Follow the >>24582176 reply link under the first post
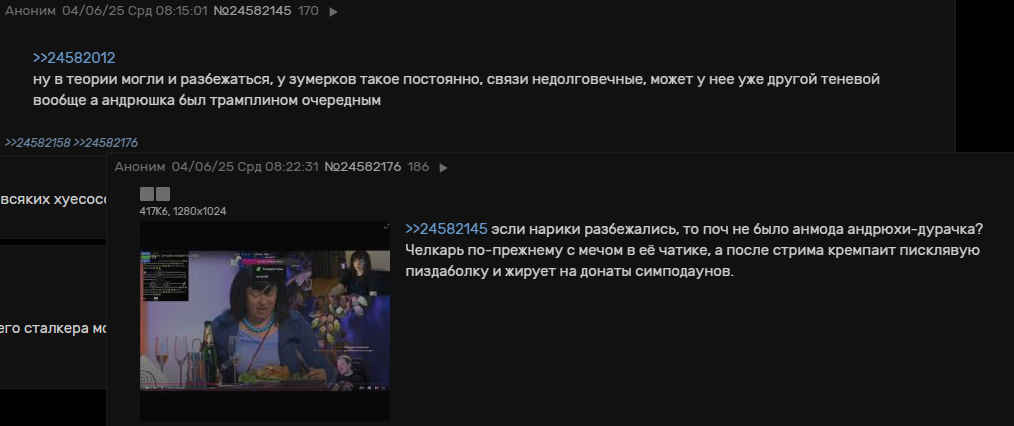This screenshot has height=426, width=1014. 105,143
